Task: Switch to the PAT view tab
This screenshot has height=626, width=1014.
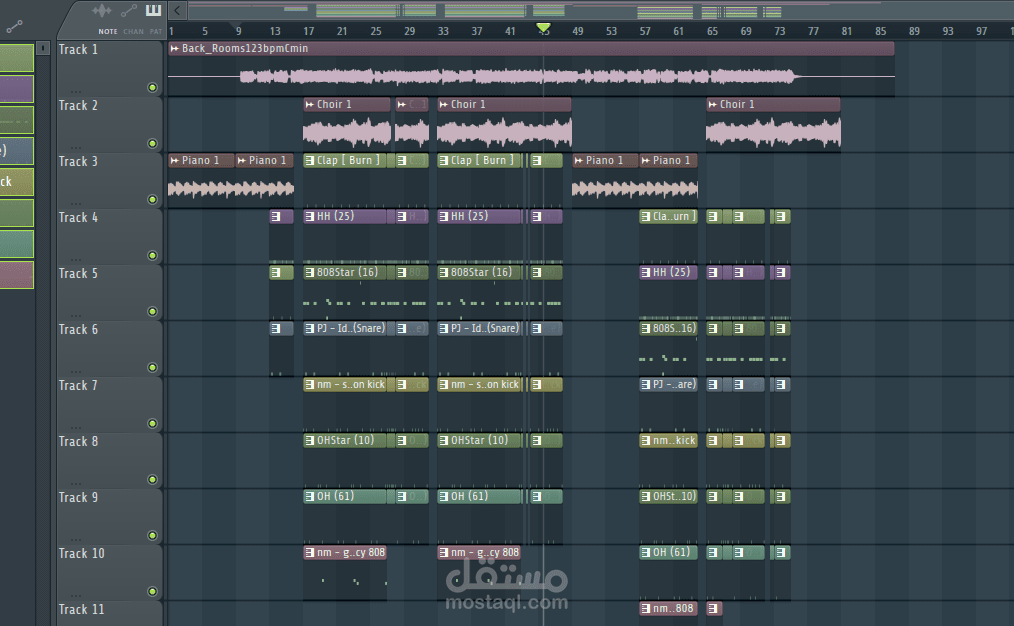Action: click(156, 31)
